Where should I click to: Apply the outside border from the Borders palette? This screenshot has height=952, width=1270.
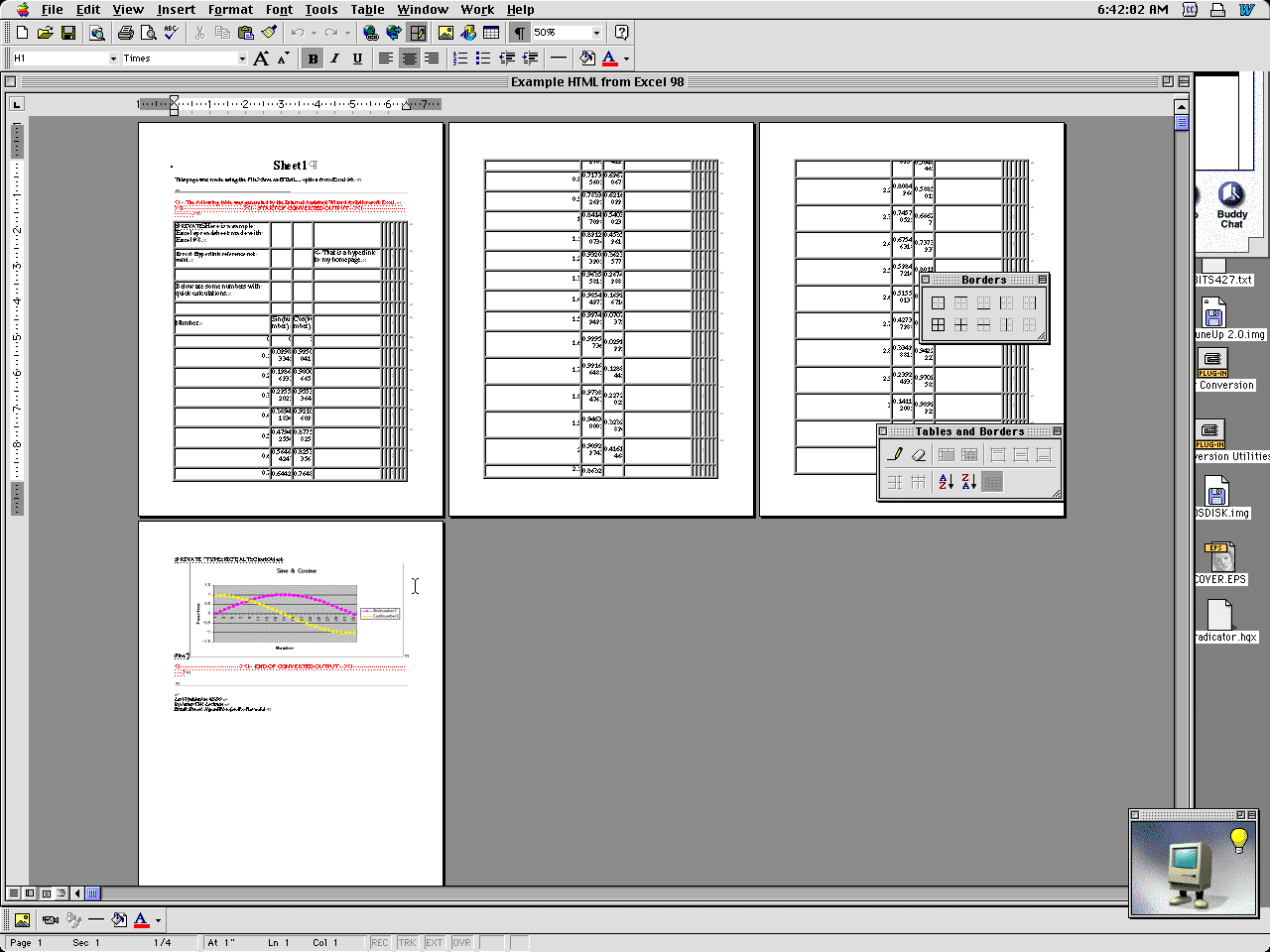pyautogui.click(x=938, y=302)
